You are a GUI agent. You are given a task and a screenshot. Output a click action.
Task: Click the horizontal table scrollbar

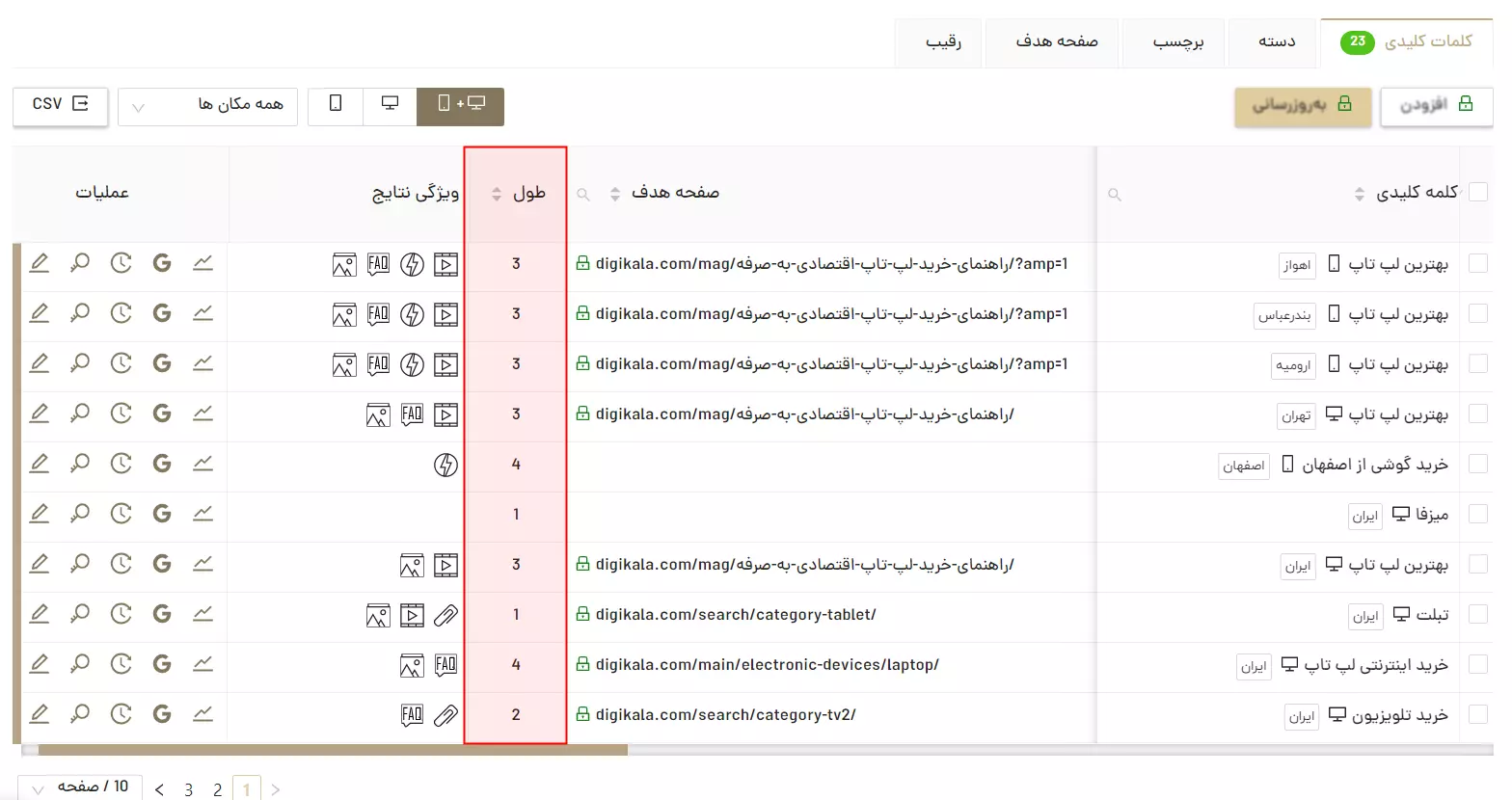coord(333,749)
